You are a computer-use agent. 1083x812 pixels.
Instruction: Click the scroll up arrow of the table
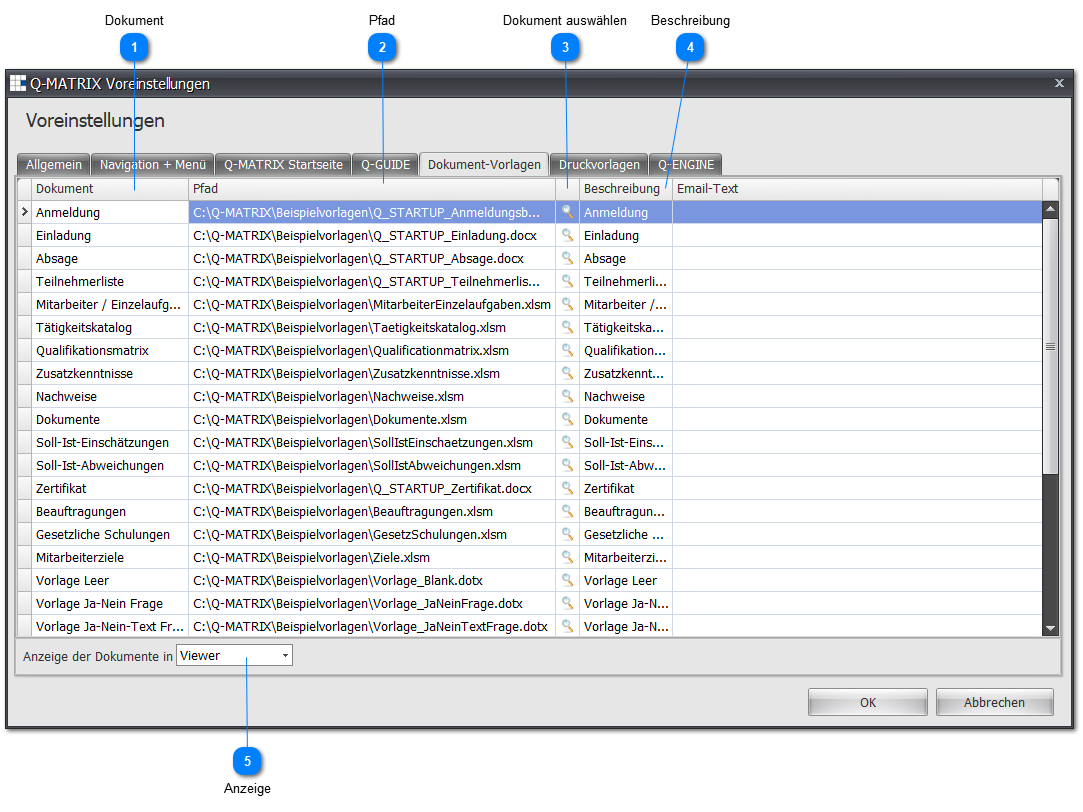[1051, 209]
